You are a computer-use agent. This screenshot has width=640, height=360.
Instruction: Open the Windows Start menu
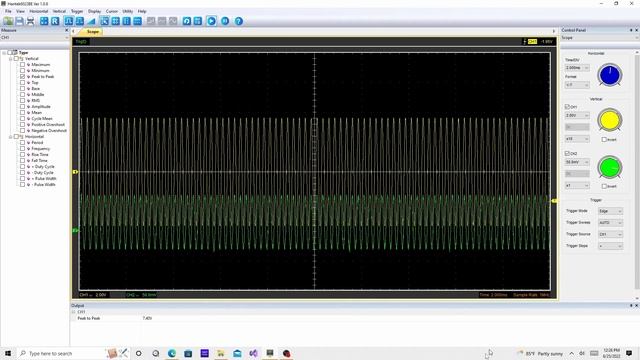(x=8, y=353)
